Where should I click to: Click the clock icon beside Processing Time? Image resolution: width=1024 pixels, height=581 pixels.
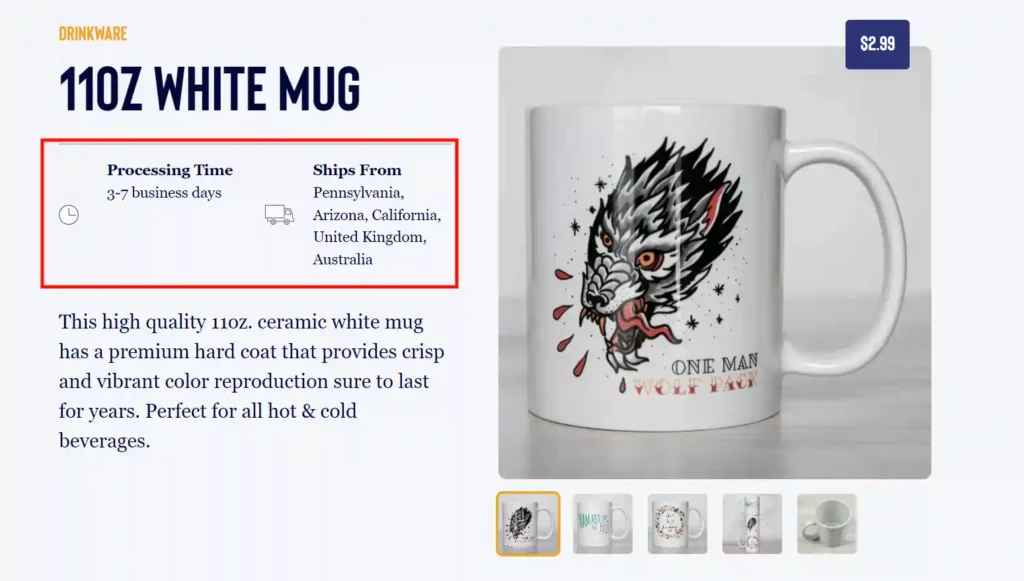[69, 215]
